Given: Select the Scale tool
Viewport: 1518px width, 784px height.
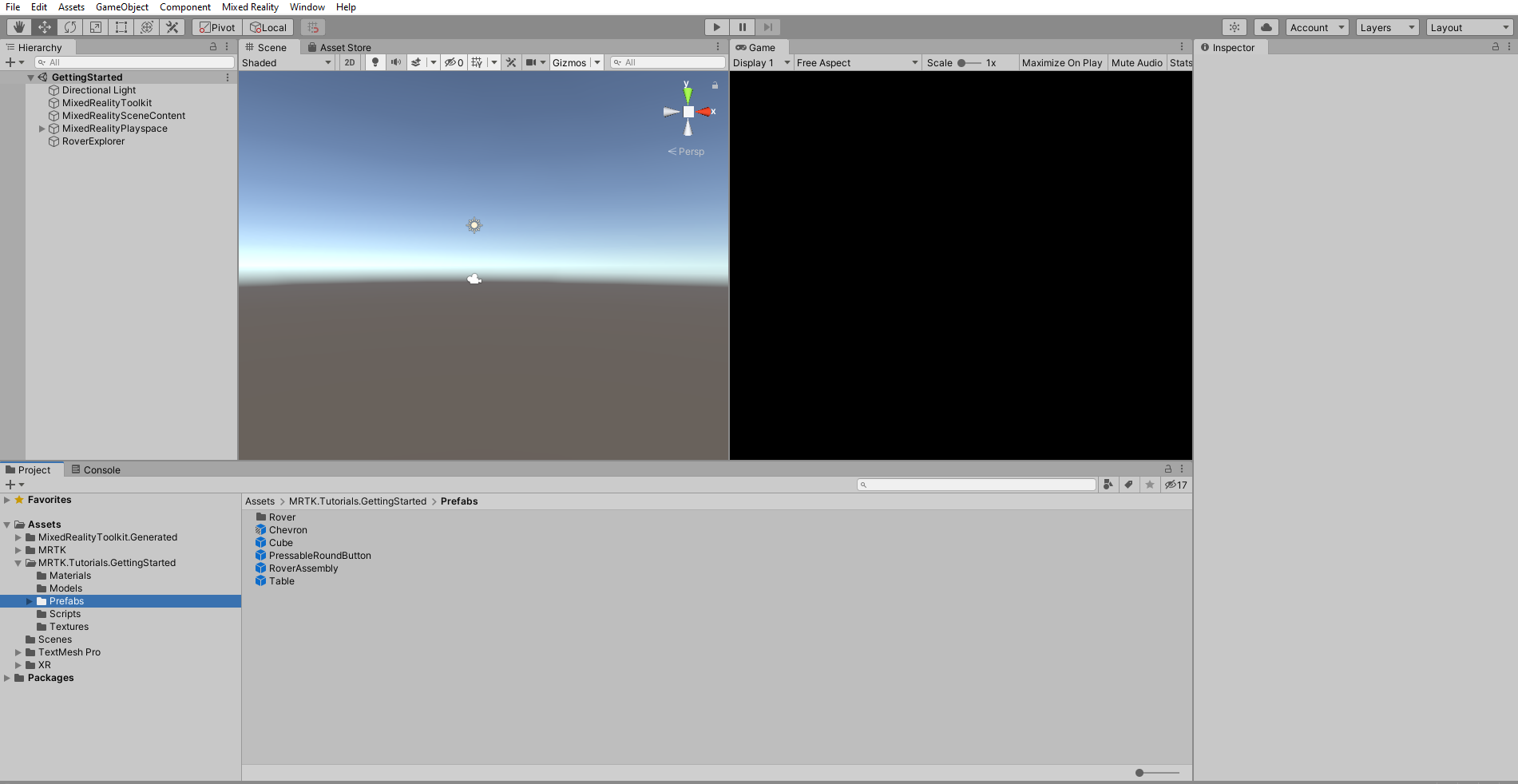Looking at the screenshot, I should 96,27.
